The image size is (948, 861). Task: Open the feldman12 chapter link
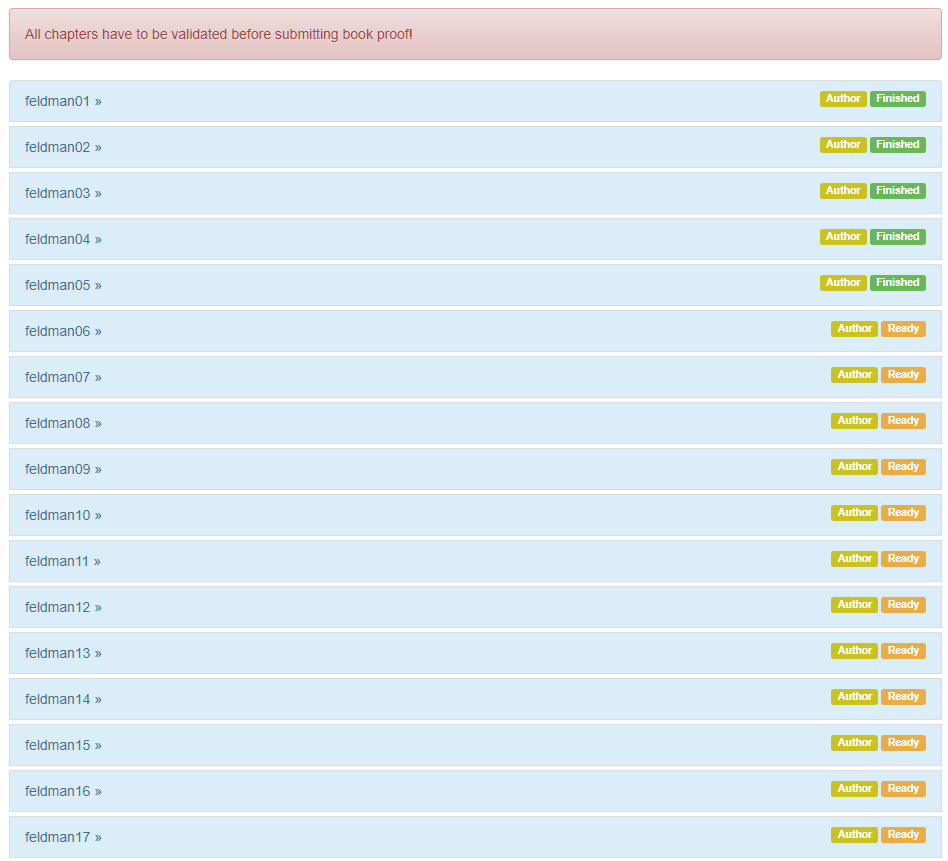(x=63, y=607)
